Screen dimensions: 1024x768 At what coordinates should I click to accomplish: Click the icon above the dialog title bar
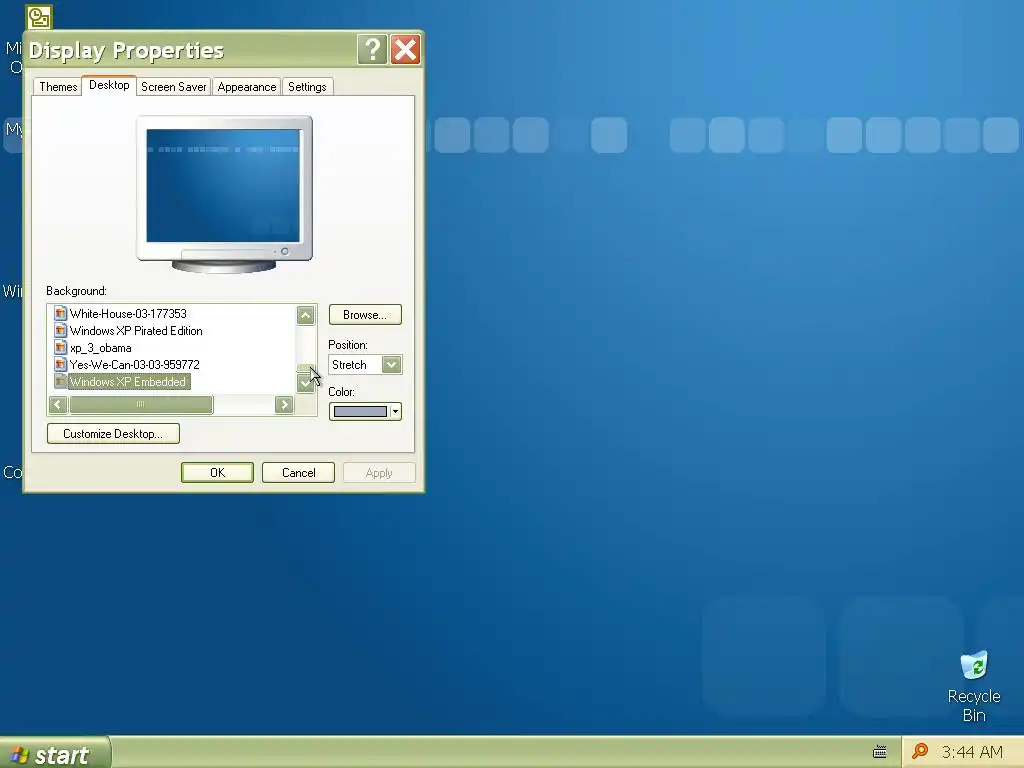39,17
